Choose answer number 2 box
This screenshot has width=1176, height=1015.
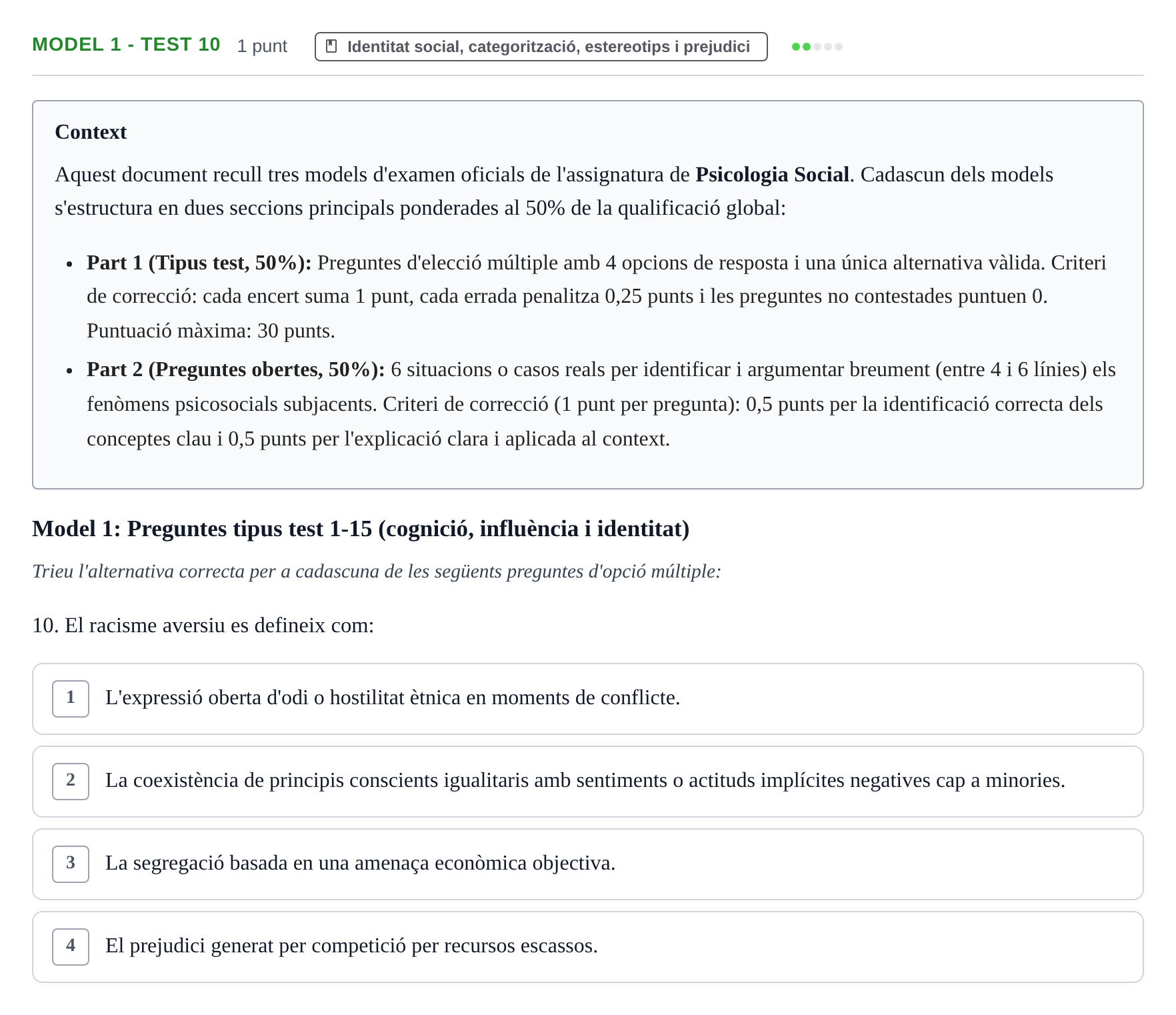tap(71, 781)
